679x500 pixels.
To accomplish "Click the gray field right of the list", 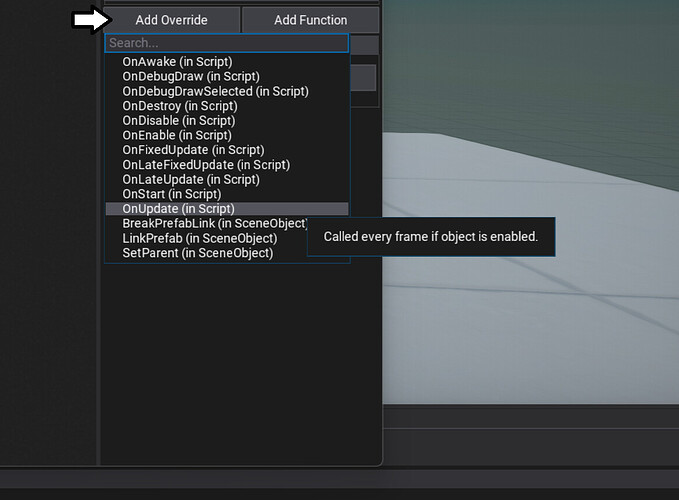I will 363,78.
